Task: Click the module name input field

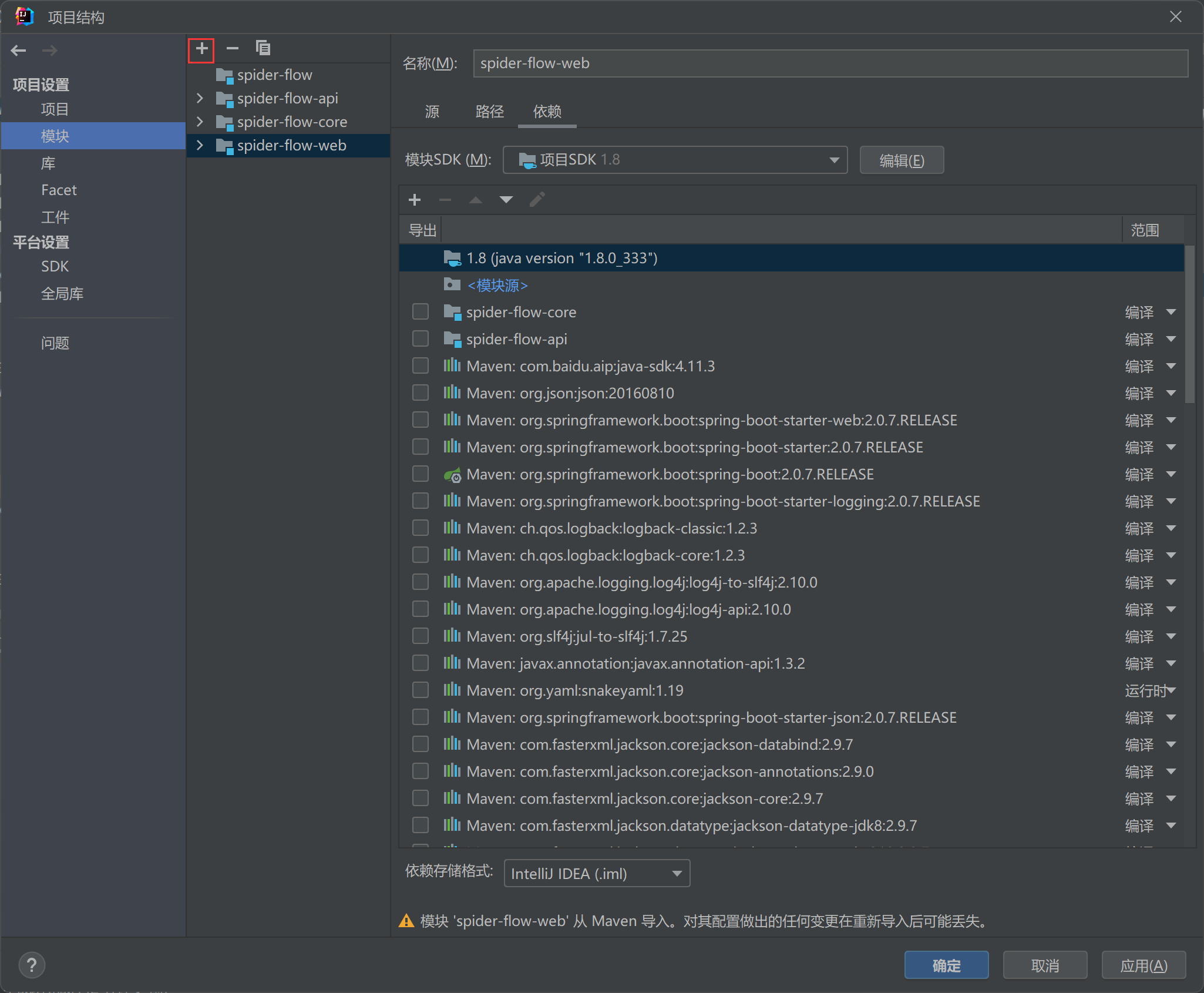Action: (830, 63)
